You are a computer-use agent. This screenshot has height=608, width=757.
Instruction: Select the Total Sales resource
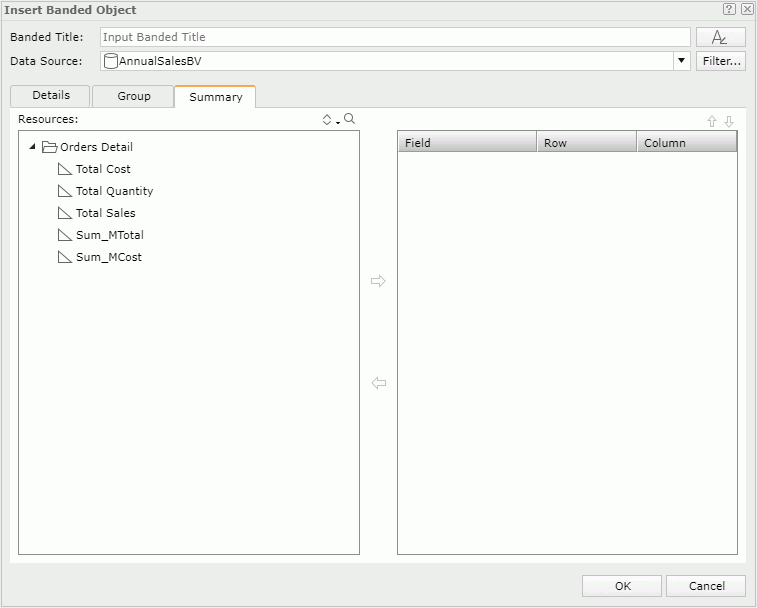[x=105, y=213]
